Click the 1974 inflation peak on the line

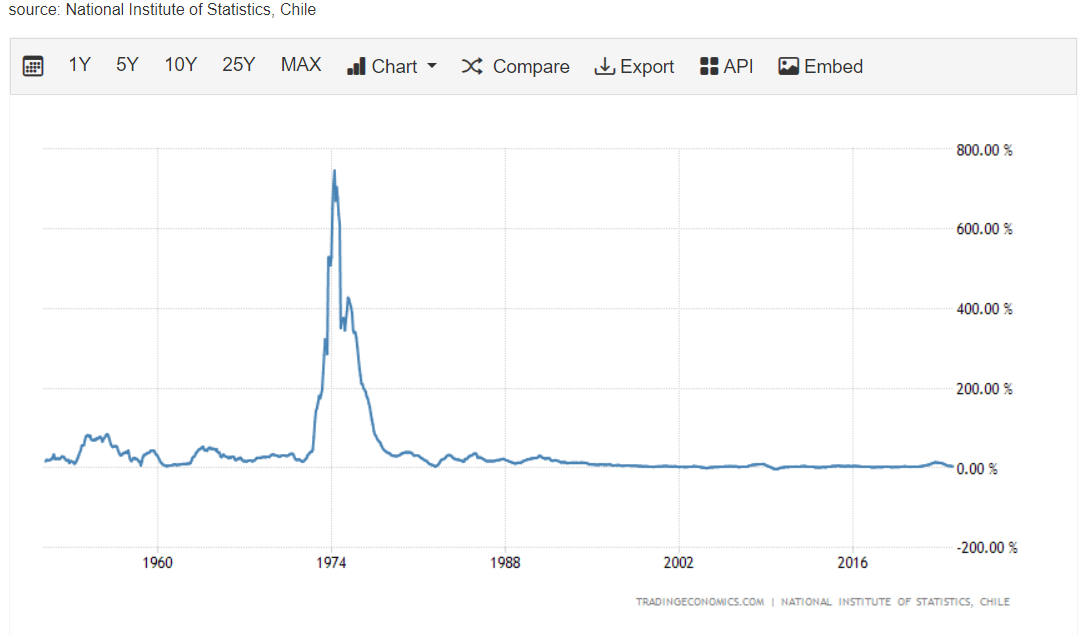335,171
